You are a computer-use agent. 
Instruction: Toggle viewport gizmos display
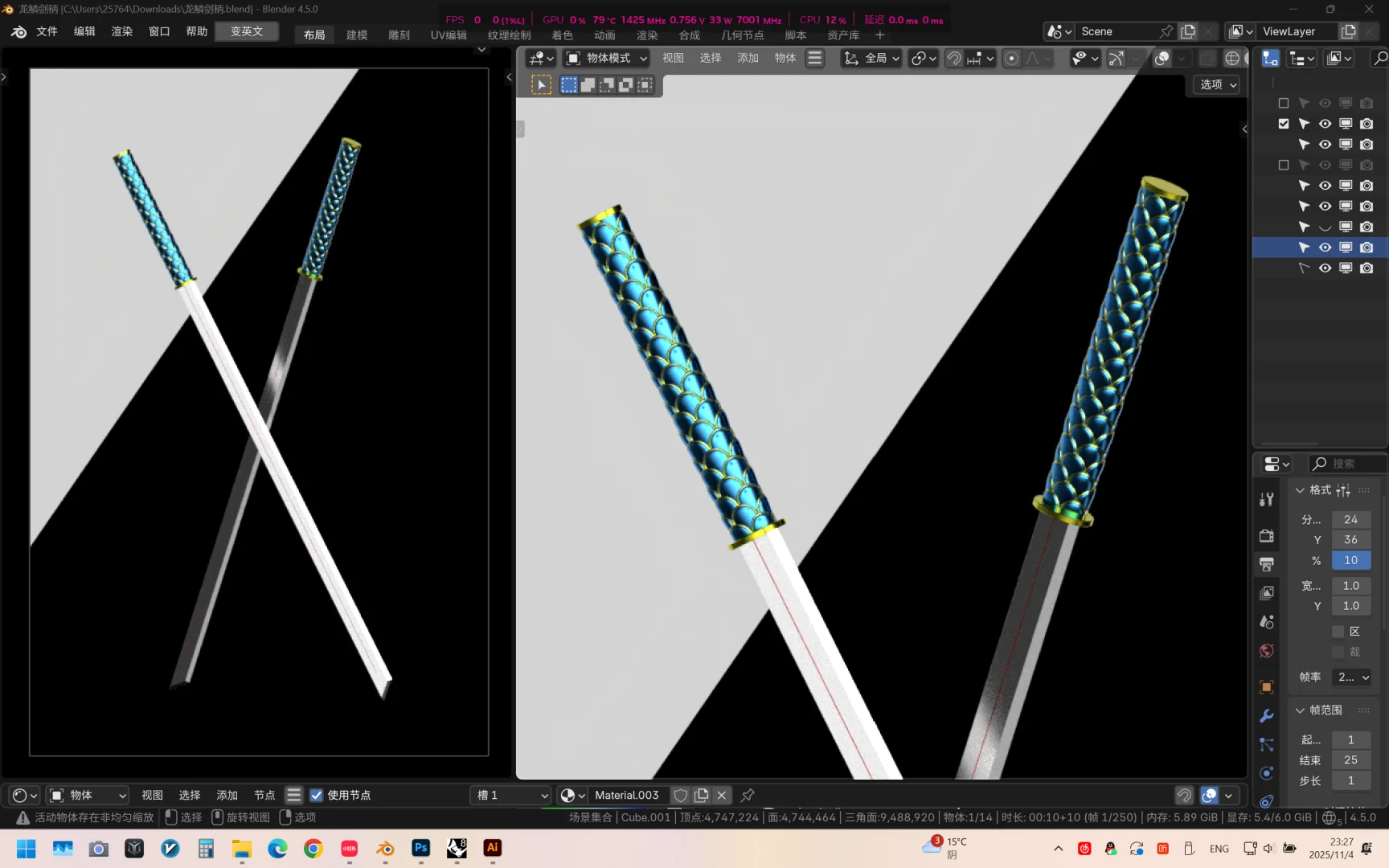[x=1117, y=58]
